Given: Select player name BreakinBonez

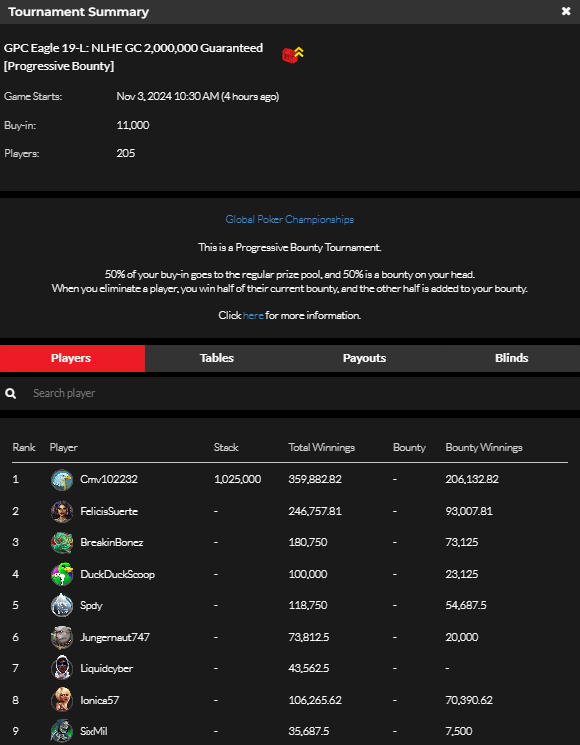Looking at the screenshot, I should [x=112, y=543].
